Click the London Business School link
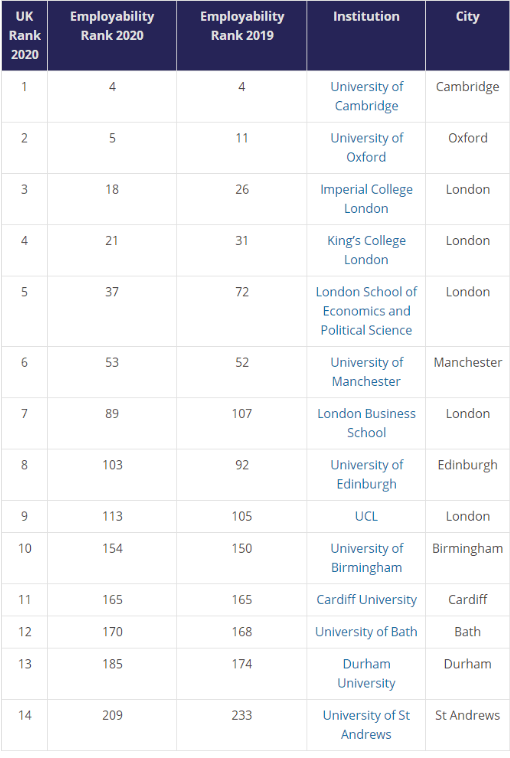 click(366, 423)
